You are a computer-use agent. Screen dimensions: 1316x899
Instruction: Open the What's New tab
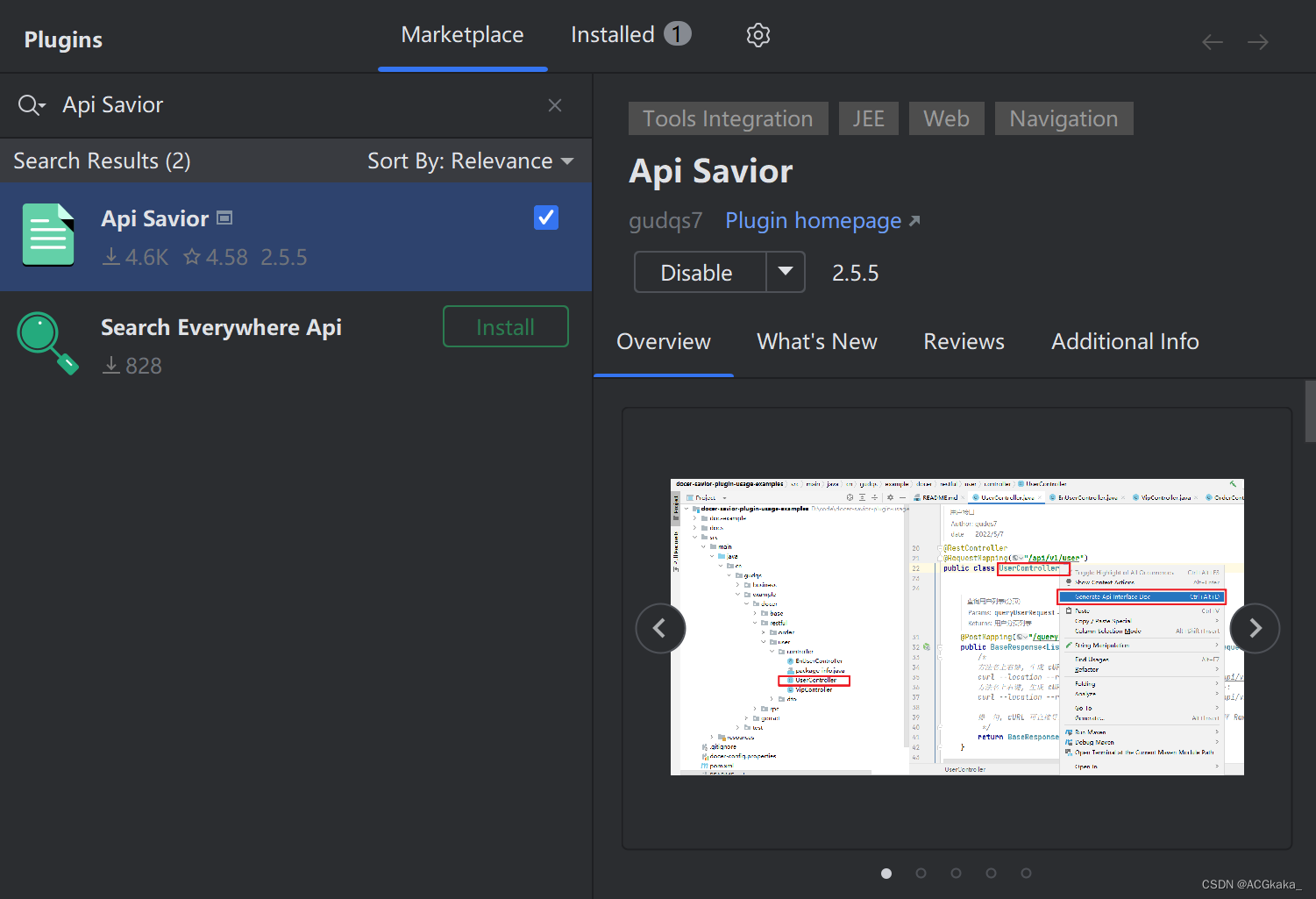pos(817,341)
